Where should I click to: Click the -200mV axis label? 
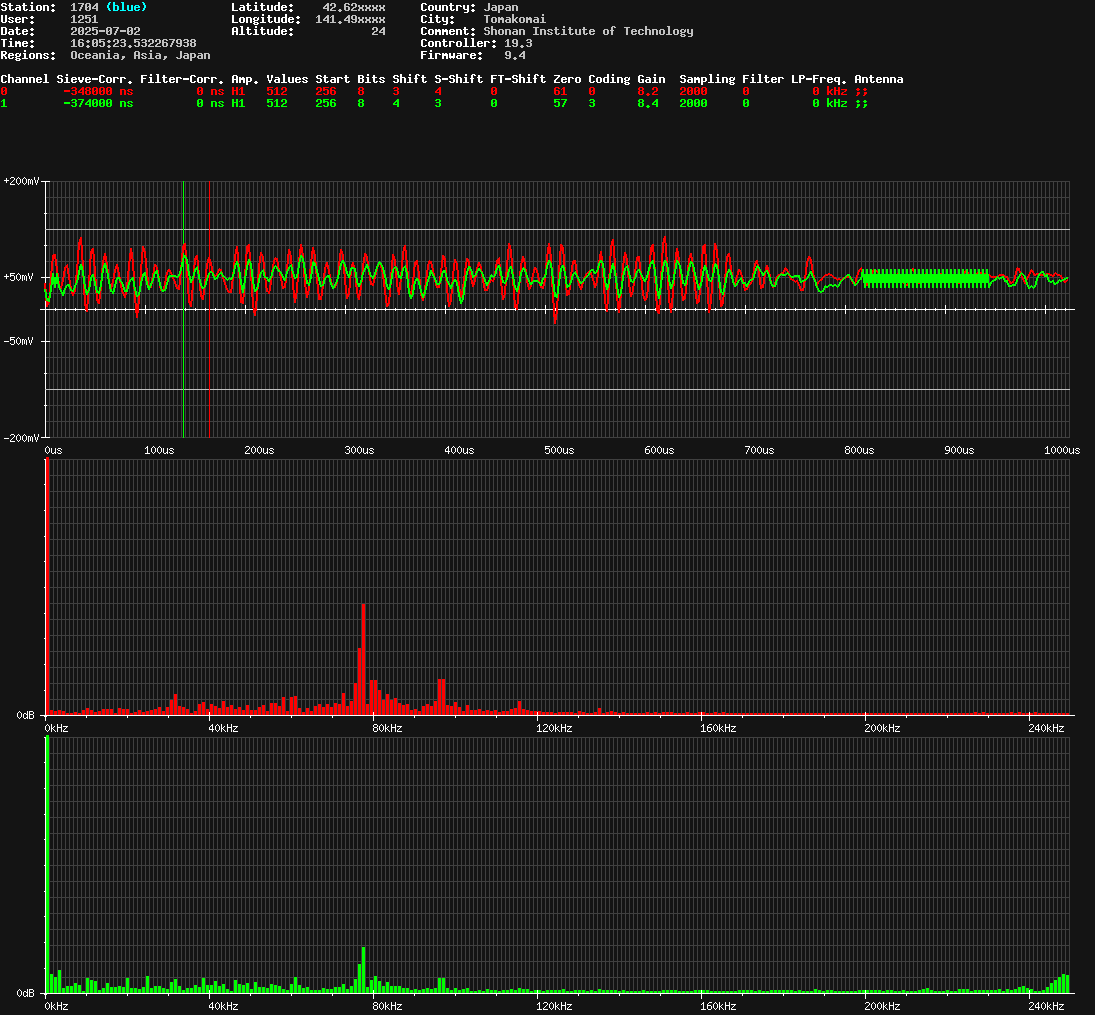point(22,438)
